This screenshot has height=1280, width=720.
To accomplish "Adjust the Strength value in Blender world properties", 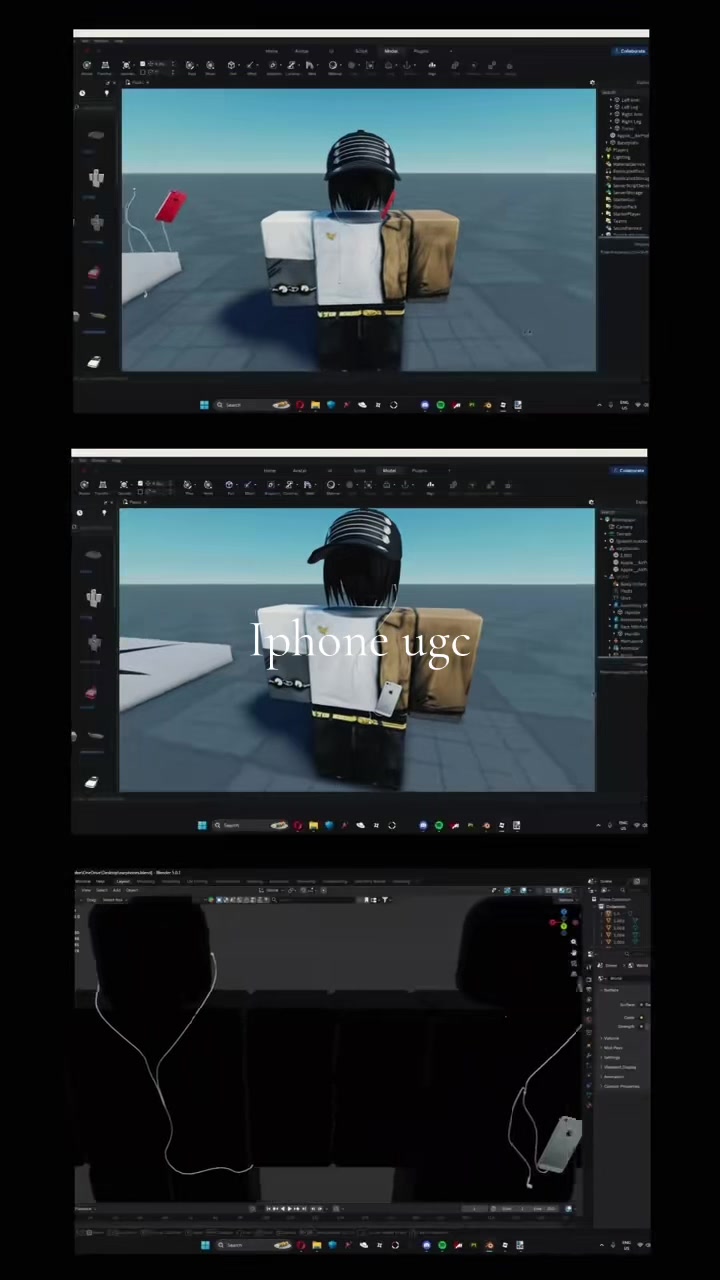I will [647, 1026].
